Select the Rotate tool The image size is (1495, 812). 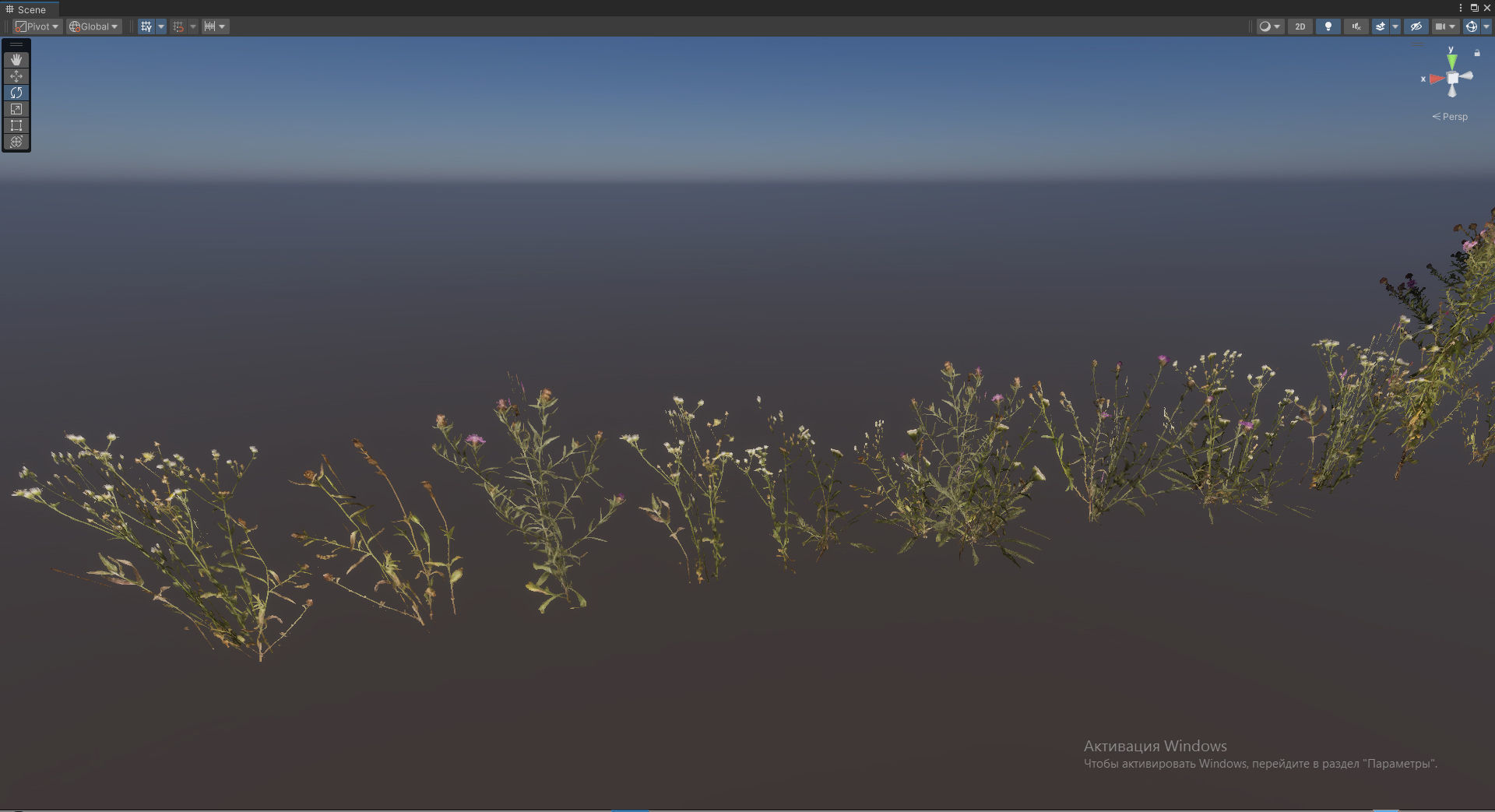(16, 93)
